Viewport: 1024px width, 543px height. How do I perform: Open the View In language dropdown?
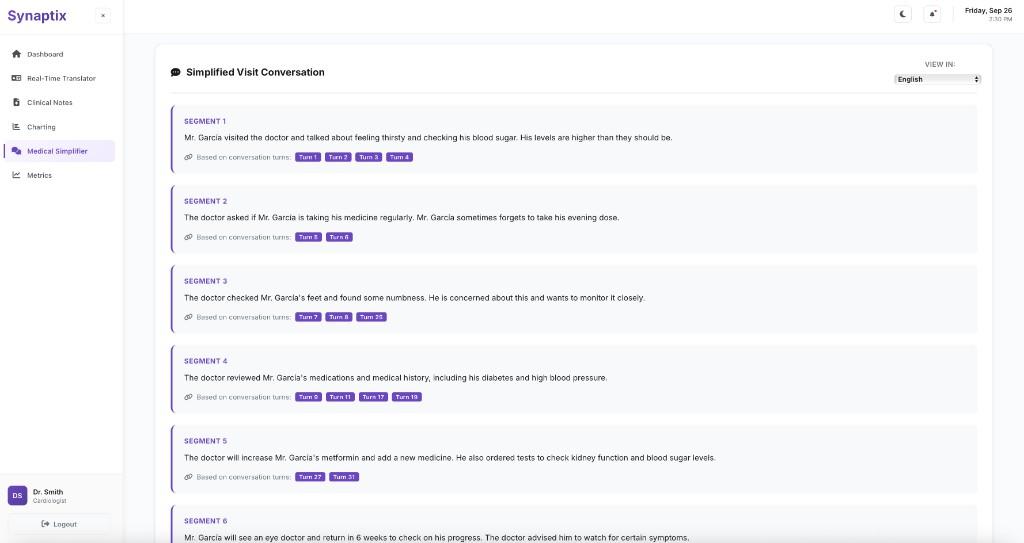click(937, 79)
